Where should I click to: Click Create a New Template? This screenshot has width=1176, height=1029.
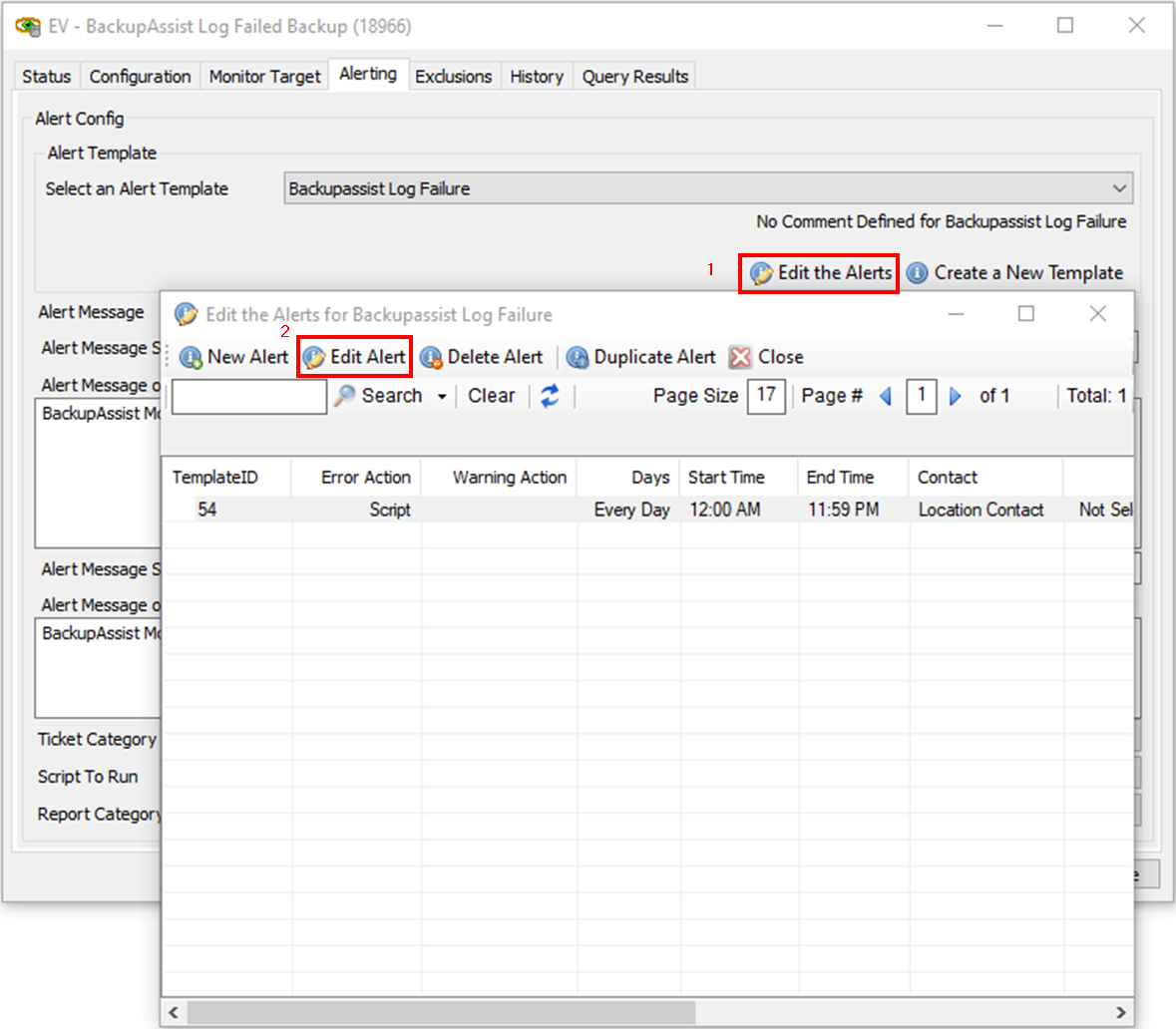pyautogui.click(x=1015, y=273)
